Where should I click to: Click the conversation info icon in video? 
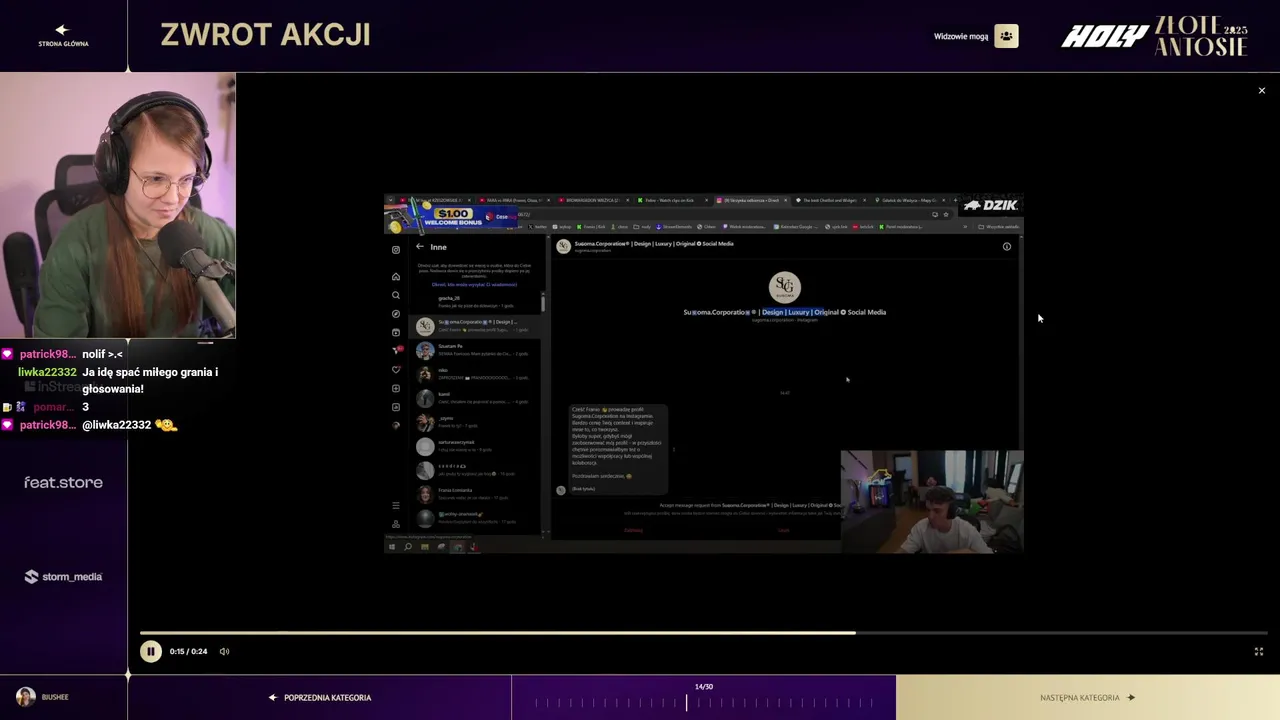pyautogui.click(x=1007, y=247)
